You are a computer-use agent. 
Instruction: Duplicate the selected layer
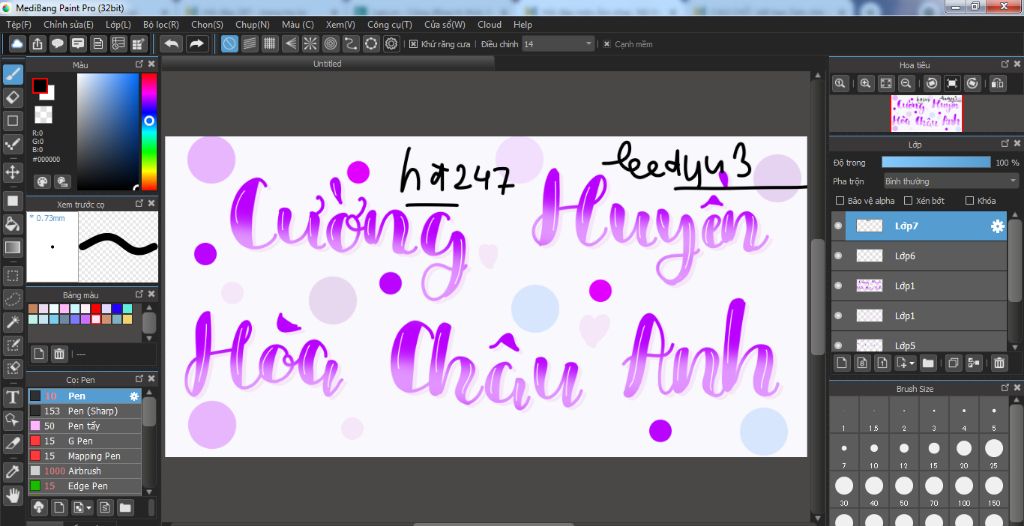(x=953, y=363)
